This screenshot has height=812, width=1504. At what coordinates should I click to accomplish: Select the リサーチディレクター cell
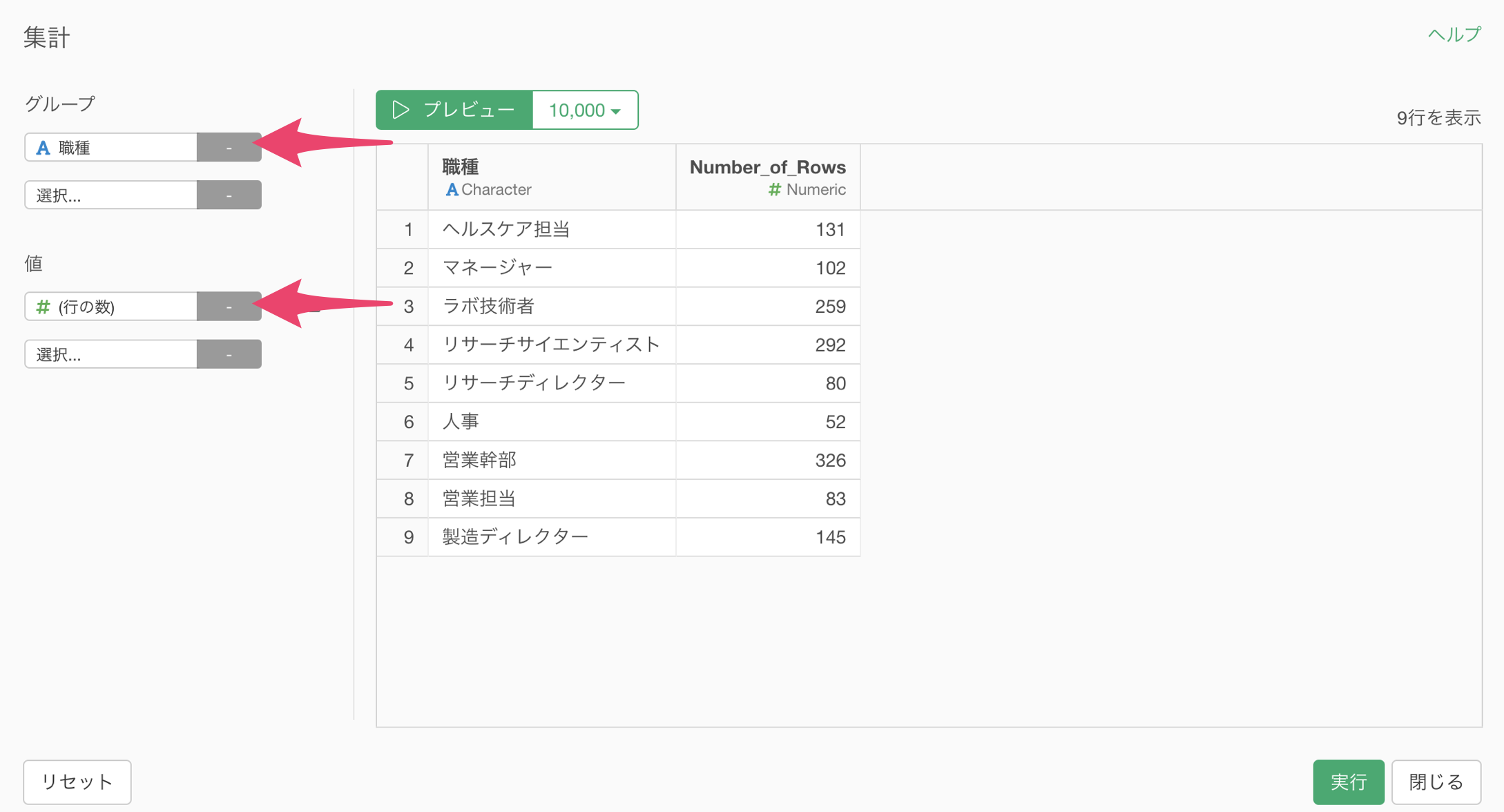[x=552, y=383]
